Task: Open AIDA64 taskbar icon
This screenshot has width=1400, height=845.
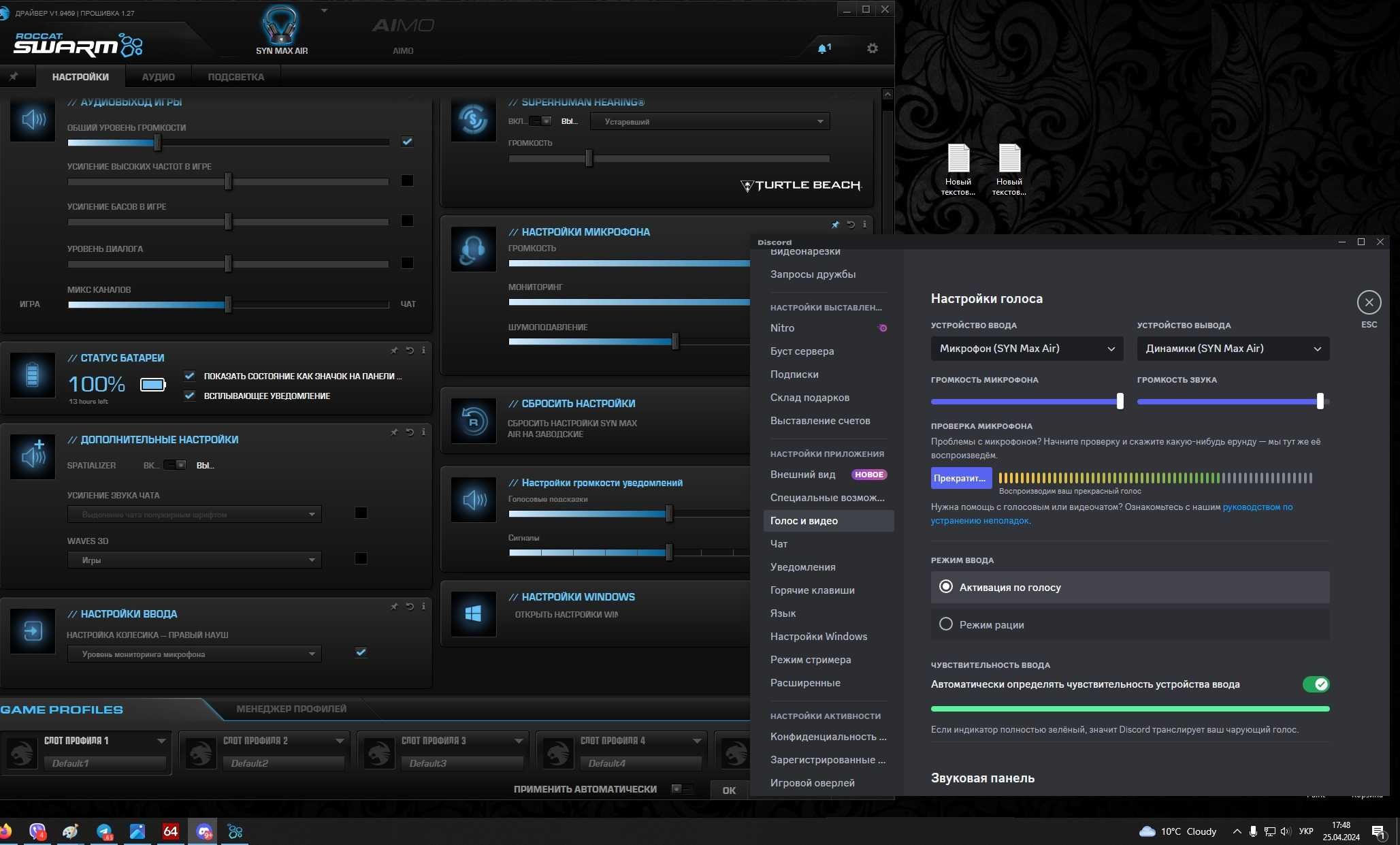Action: [x=170, y=831]
